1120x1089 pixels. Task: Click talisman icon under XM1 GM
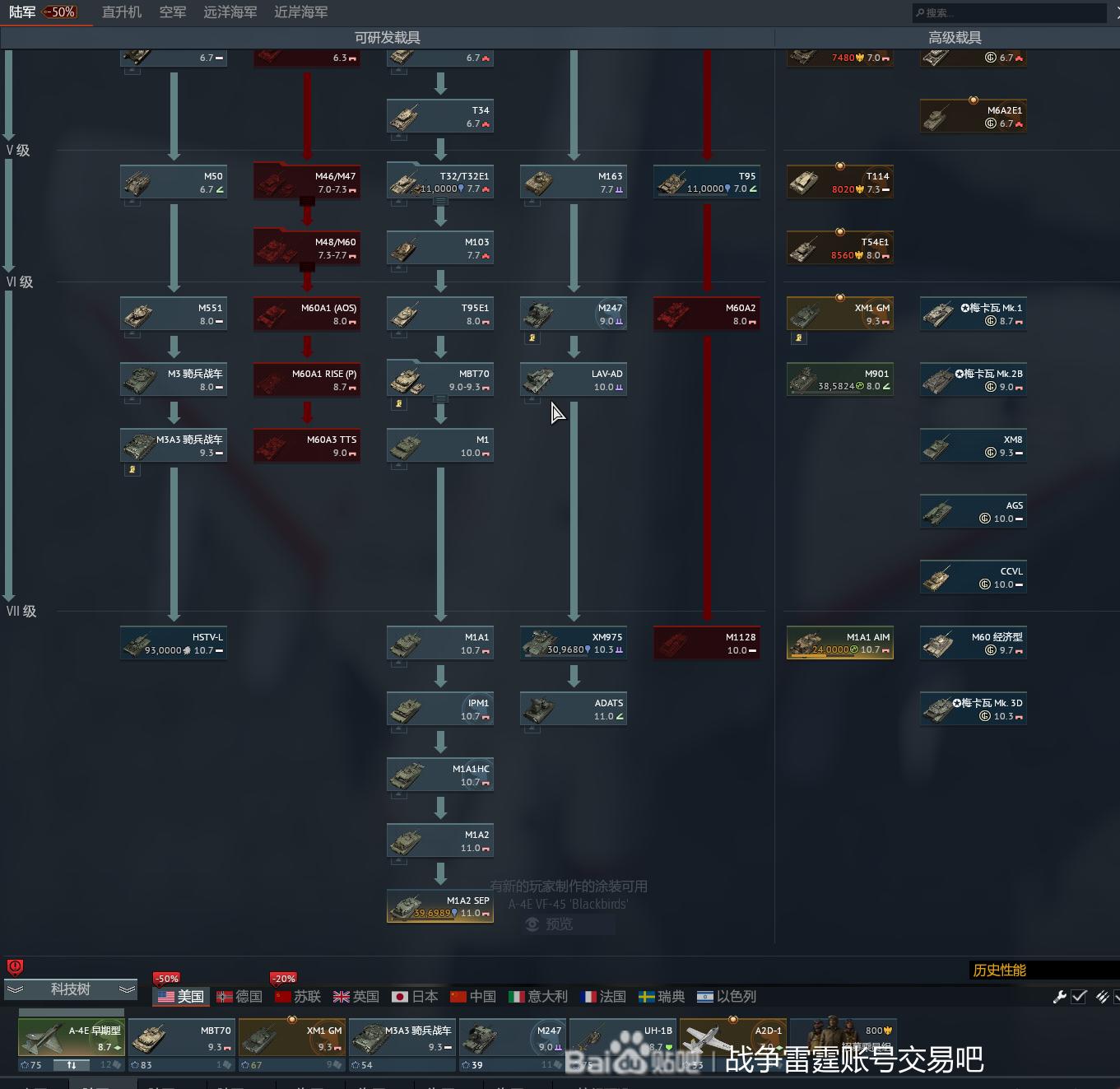tap(798, 337)
